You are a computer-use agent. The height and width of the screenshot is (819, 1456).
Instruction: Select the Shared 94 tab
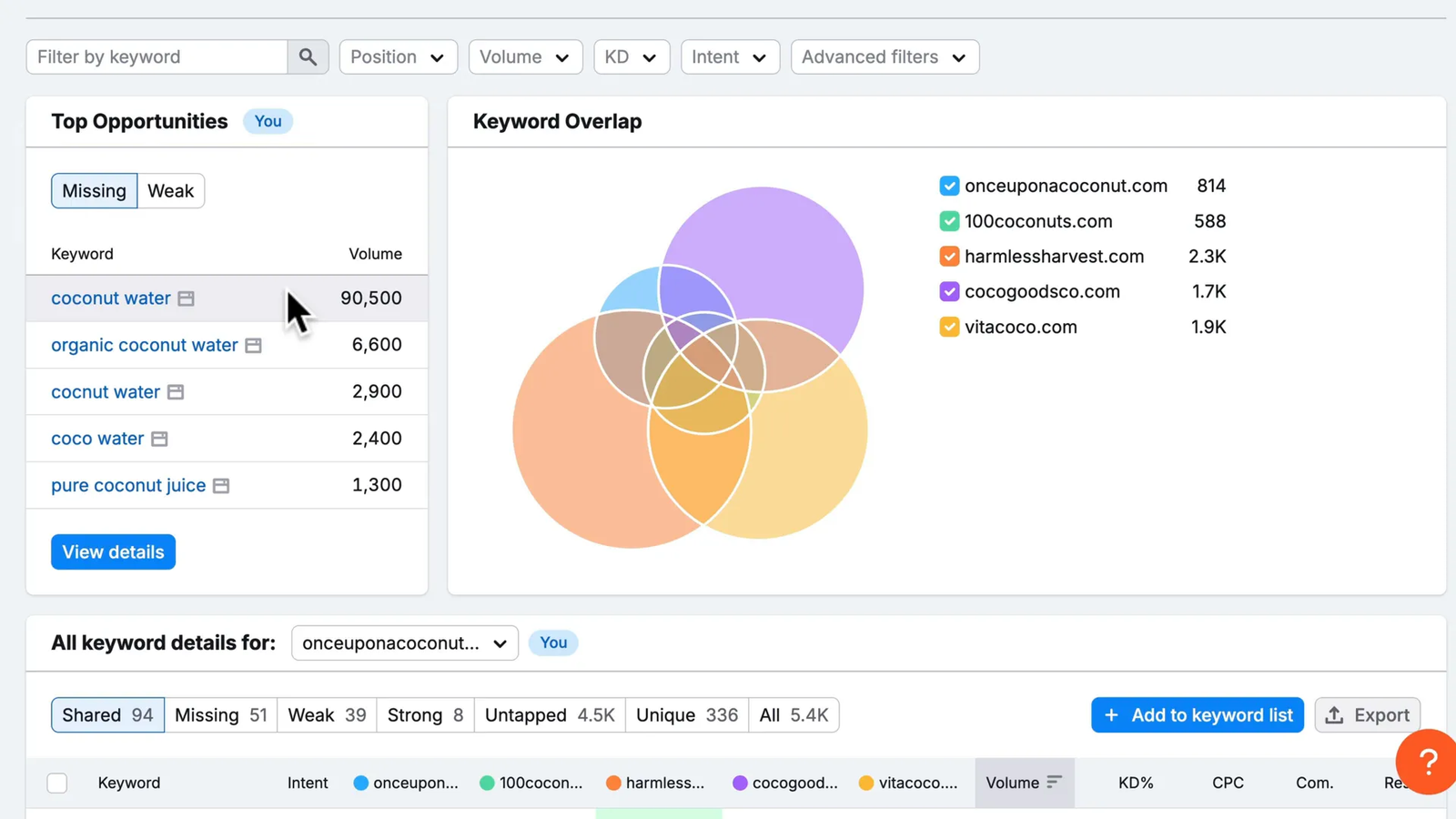[x=107, y=715]
